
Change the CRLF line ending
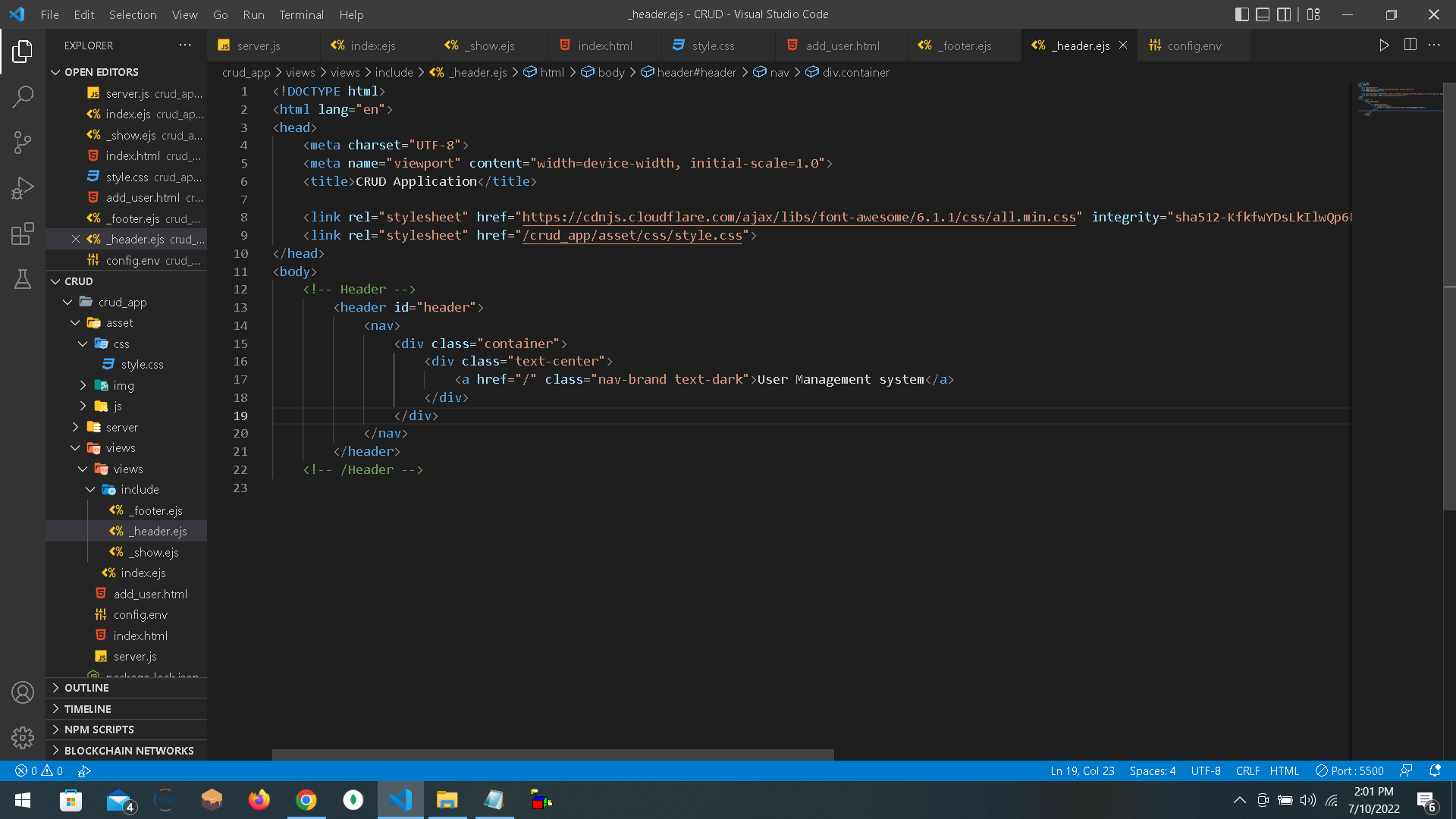1247,770
